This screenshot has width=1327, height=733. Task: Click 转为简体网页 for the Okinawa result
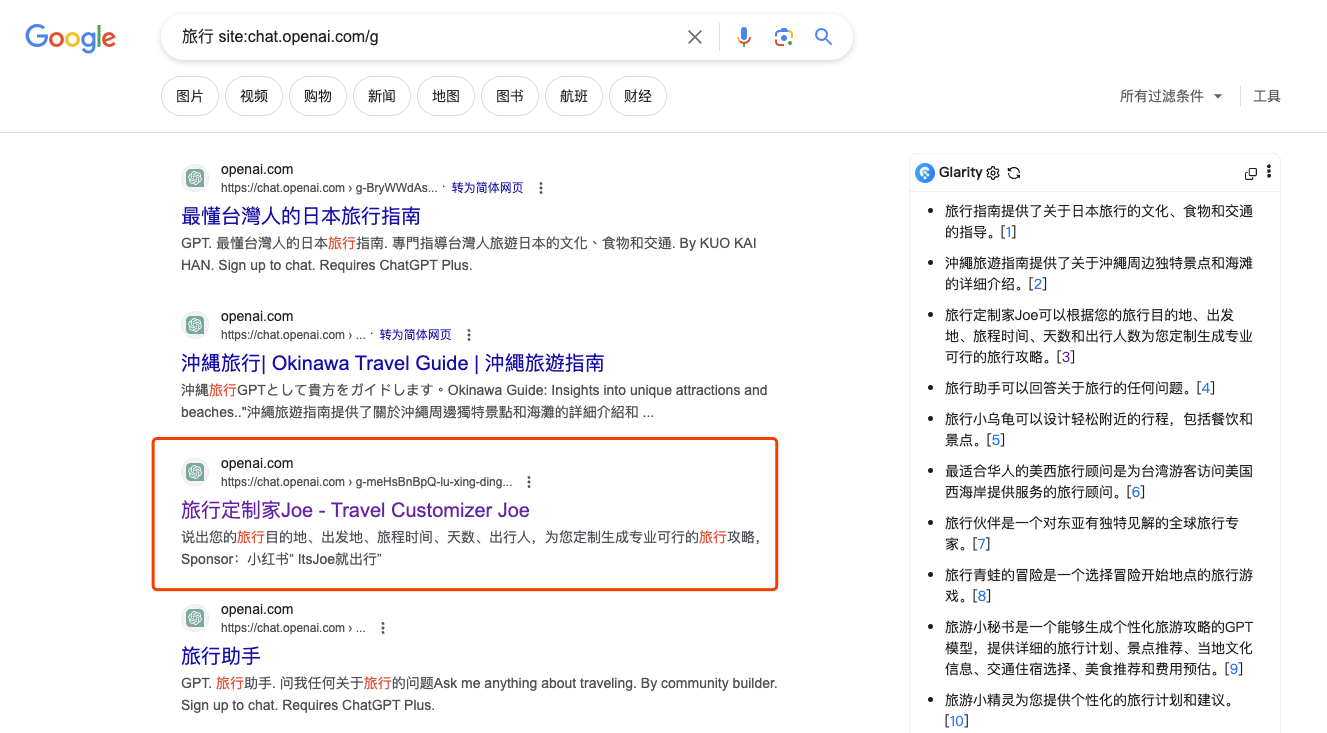(416, 335)
